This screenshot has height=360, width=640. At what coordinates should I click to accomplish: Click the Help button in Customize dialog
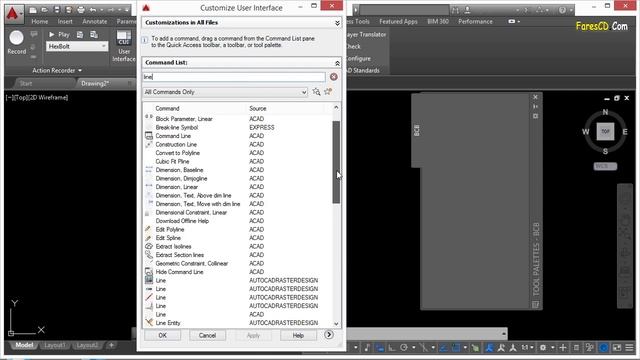(x=298, y=336)
